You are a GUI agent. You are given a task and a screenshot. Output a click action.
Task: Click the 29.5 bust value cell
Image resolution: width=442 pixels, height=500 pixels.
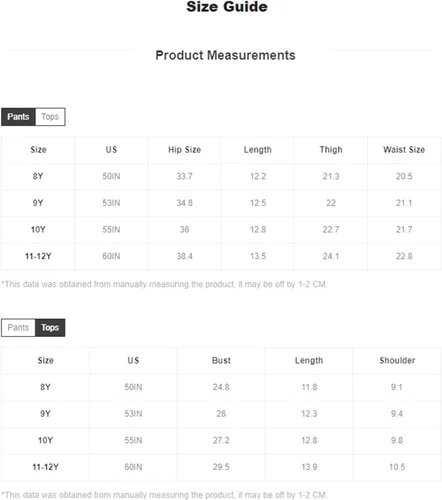click(x=221, y=467)
